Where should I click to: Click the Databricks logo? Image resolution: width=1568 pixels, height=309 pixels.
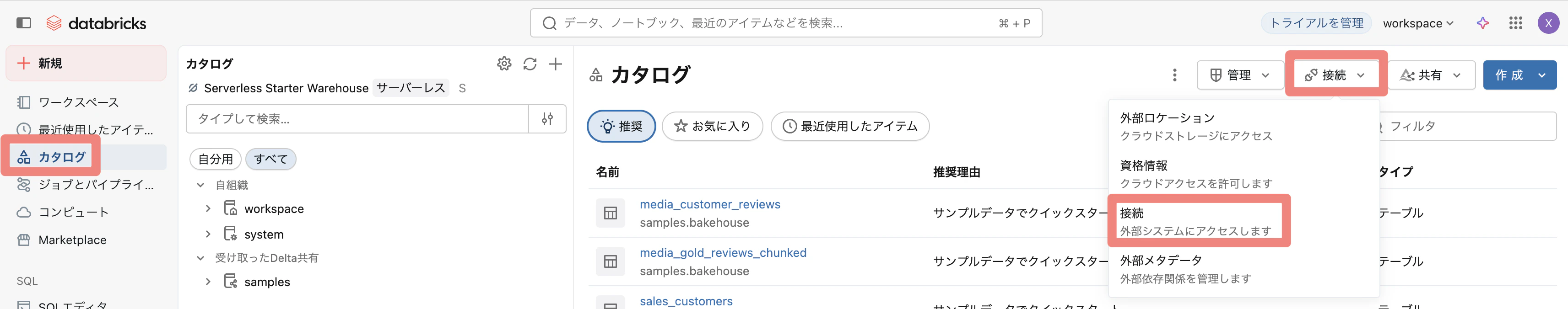tap(96, 23)
